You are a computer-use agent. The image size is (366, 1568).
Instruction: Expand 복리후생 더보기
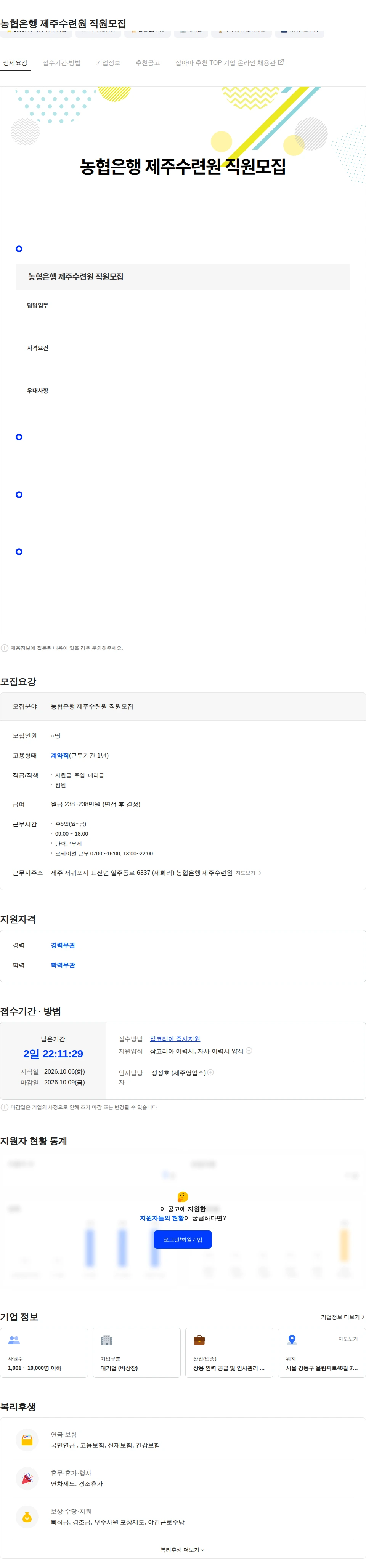(x=183, y=1550)
